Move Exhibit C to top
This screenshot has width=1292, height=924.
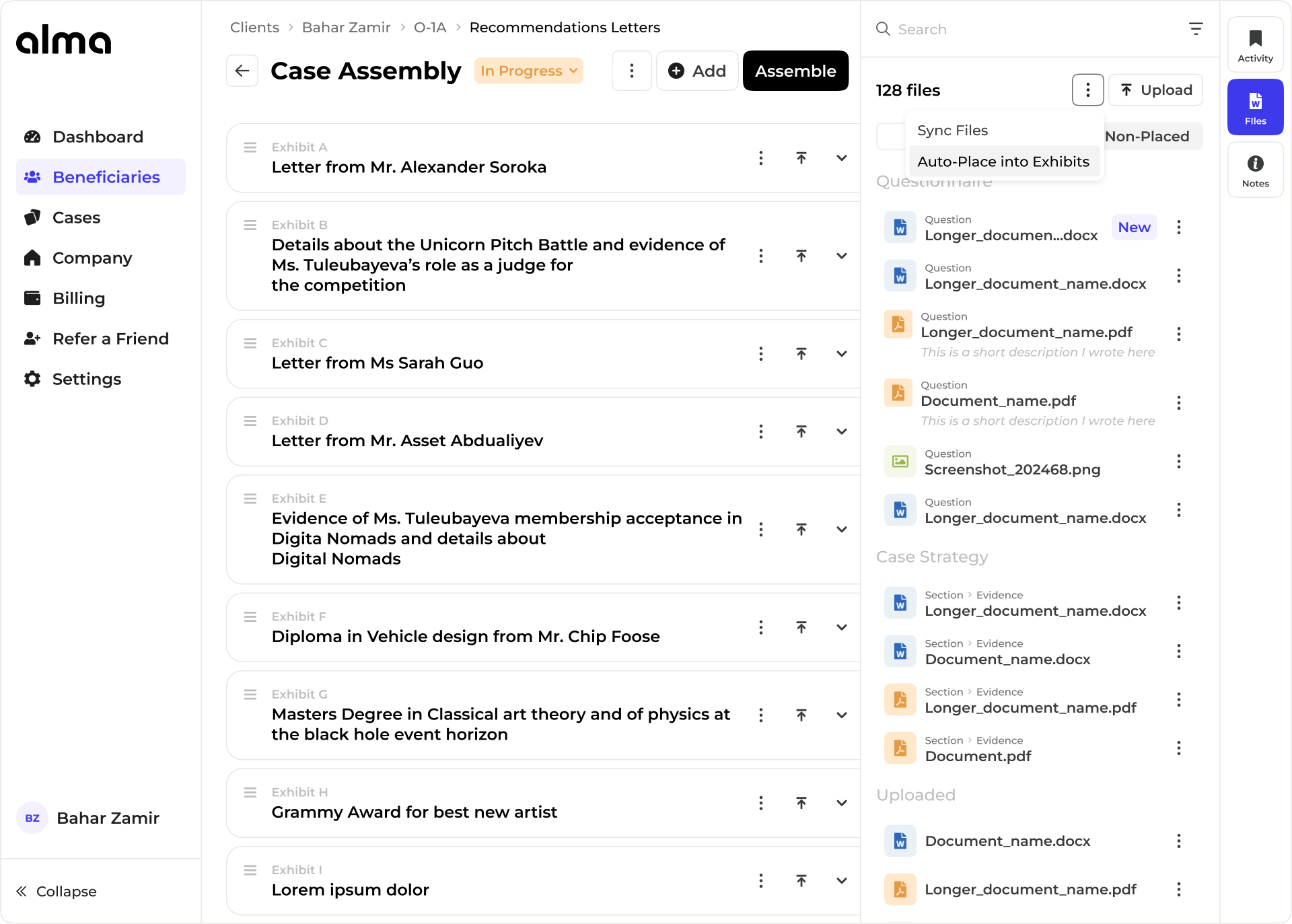801,354
